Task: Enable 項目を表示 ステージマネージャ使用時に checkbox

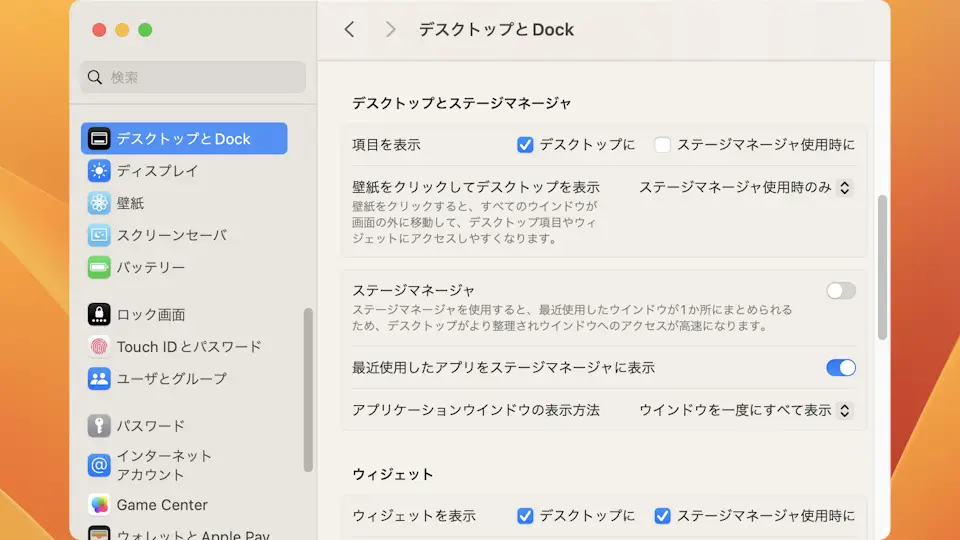Action: (x=662, y=145)
